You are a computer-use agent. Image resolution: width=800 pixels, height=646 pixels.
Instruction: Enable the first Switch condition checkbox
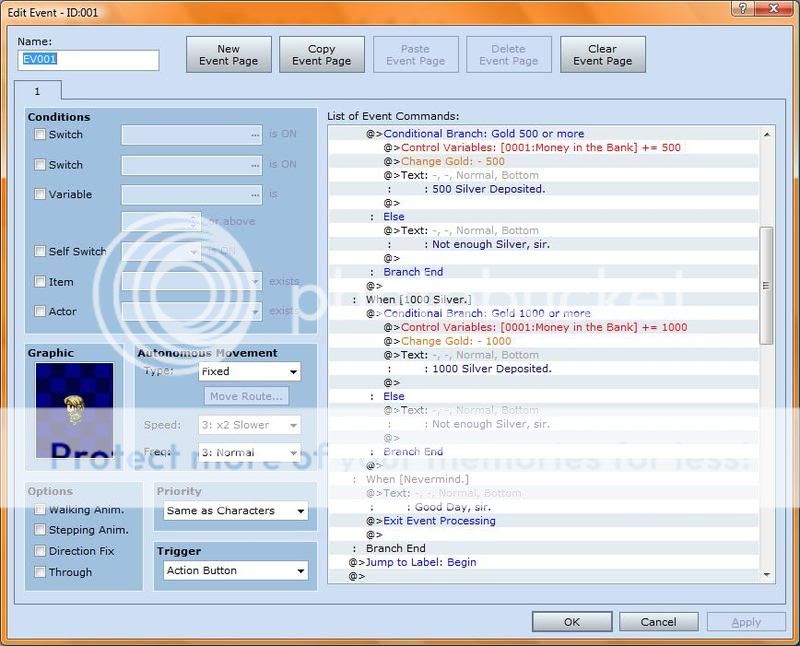point(40,135)
